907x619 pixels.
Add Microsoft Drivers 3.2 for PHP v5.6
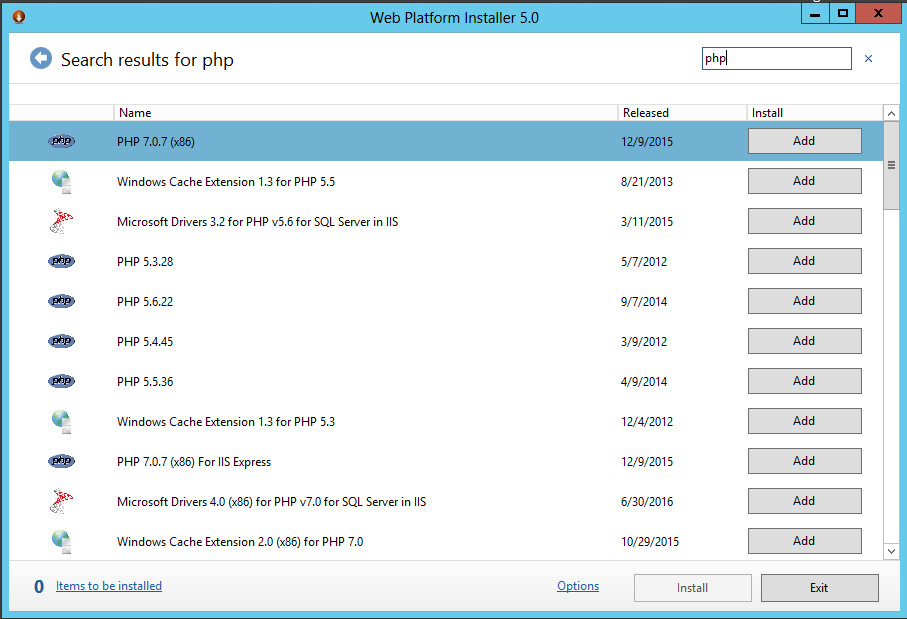click(x=805, y=221)
